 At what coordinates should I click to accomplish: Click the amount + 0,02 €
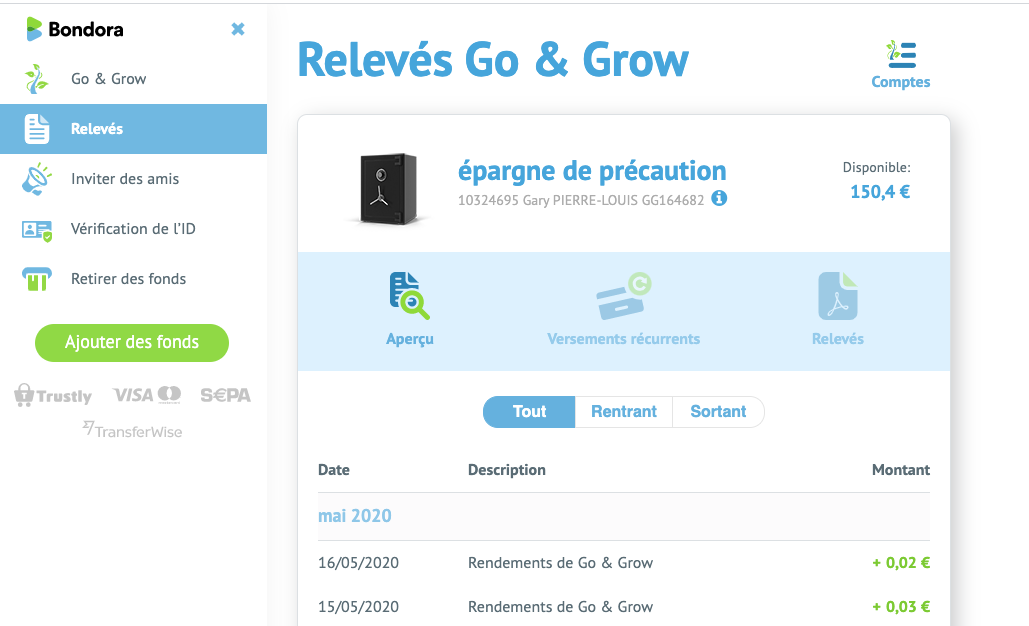[901, 563]
